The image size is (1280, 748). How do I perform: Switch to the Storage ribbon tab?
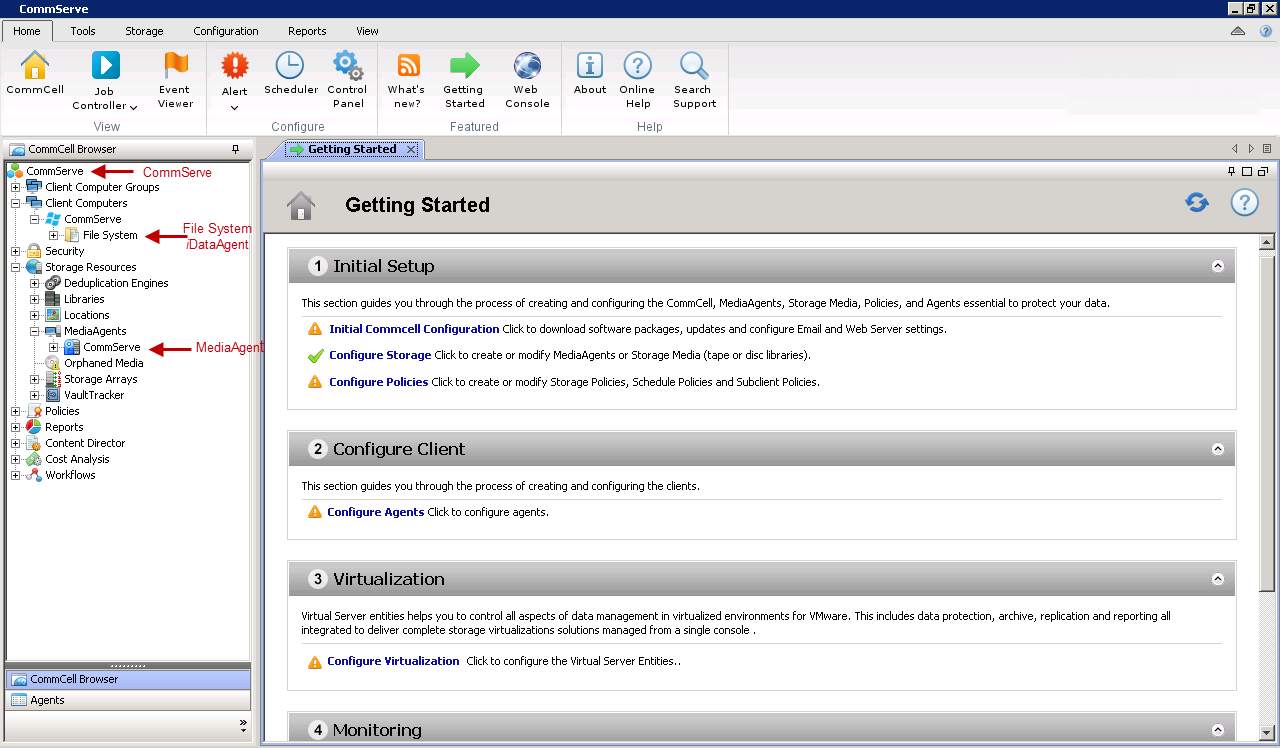(144, 31)
